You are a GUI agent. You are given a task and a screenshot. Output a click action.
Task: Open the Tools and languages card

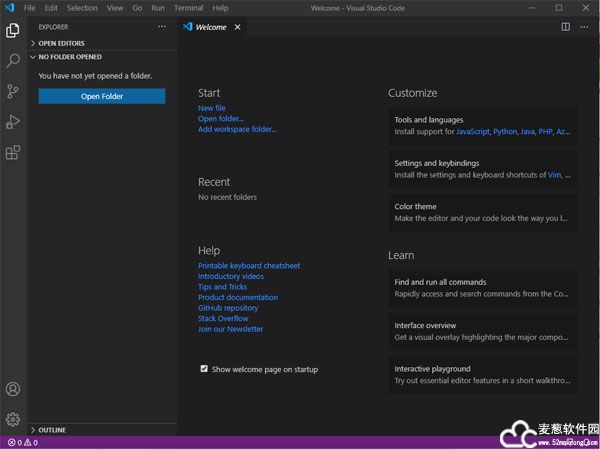tap(483, 126)
